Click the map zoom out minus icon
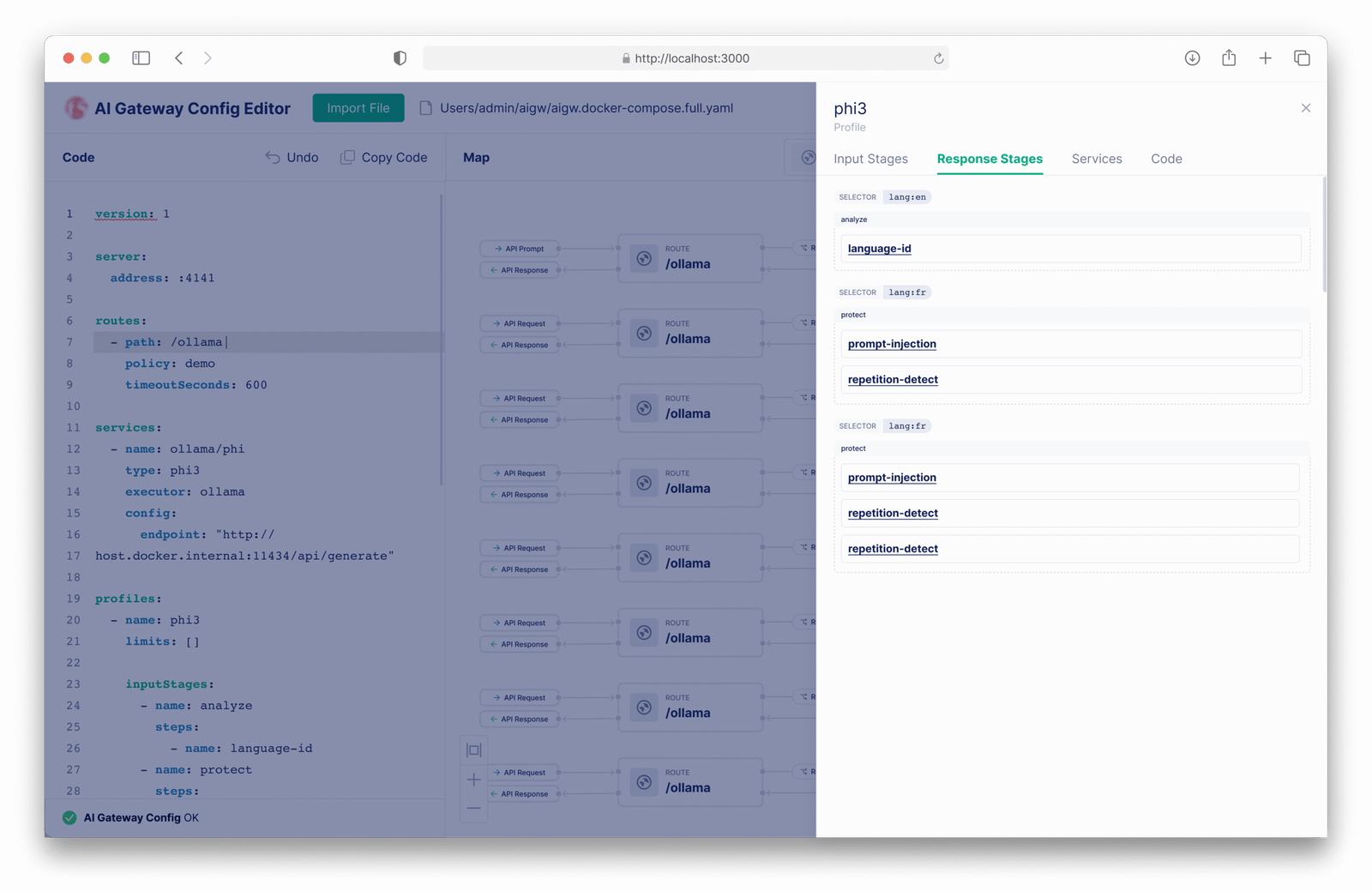The height and width of the screenshot is (891, 1372). tap(473, 809)
